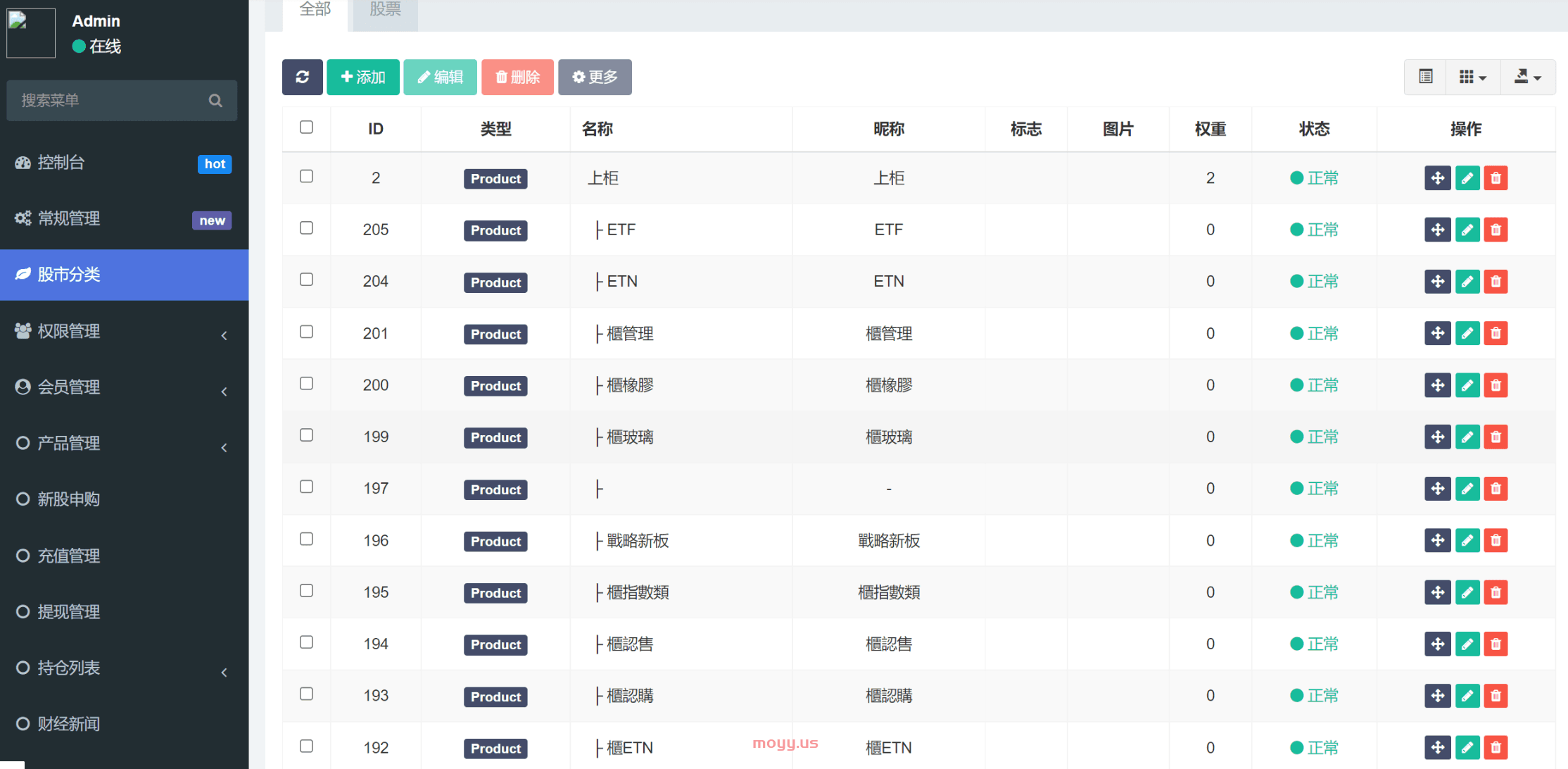Click the 权重 column header
Viewport: 1568px width, 769px height.
pyautogui.click(x=1210, y=129)
